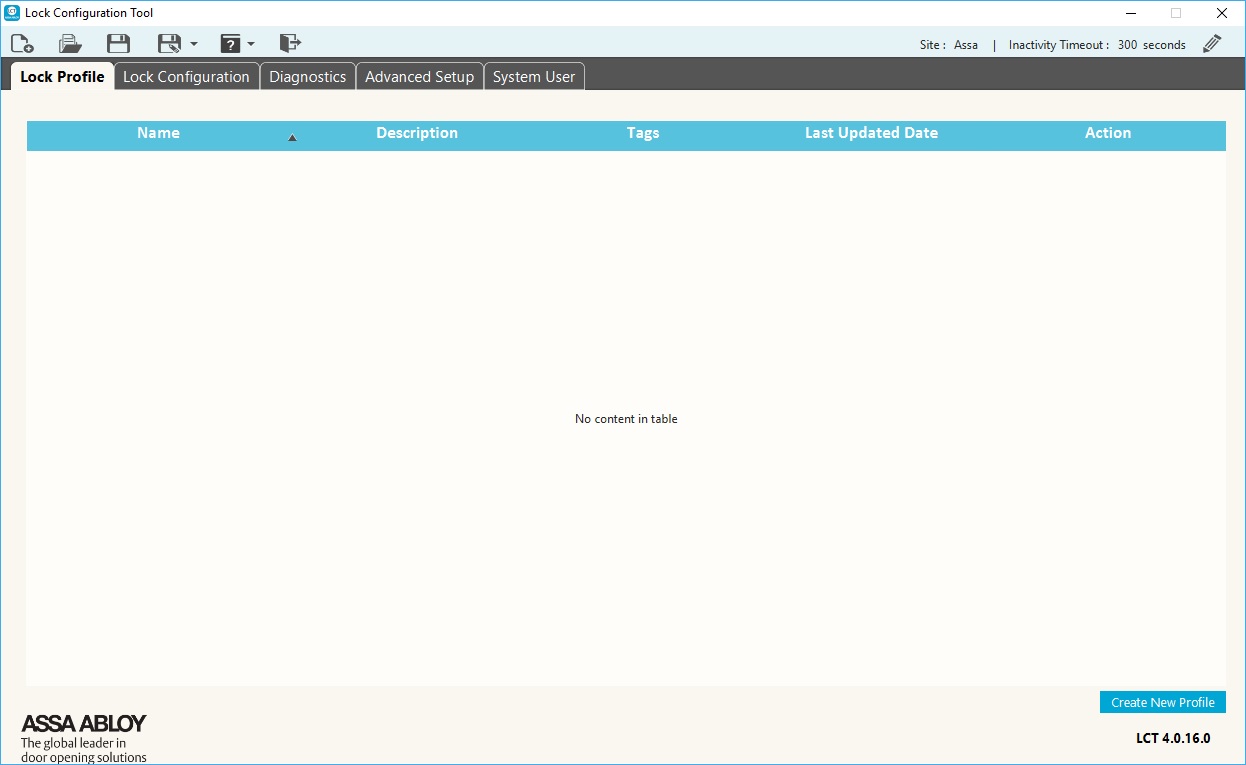The width and height of the screenshot is (1246, 765).
Task: Toggle sort arrow on Name column
Action: coord(292,138)
